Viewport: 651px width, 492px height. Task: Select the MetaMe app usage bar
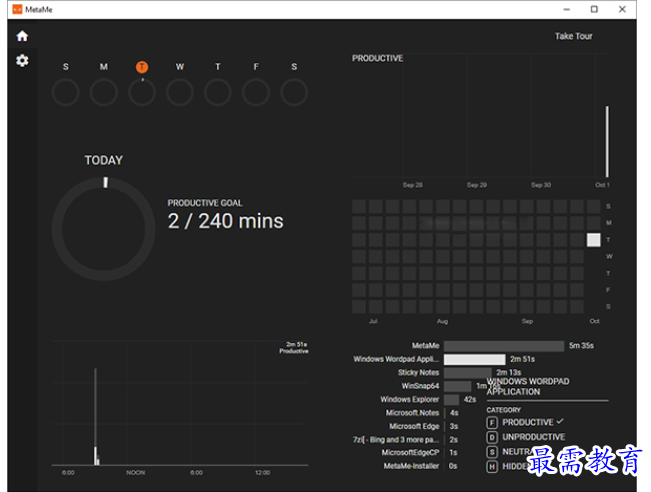click(503, 345)
